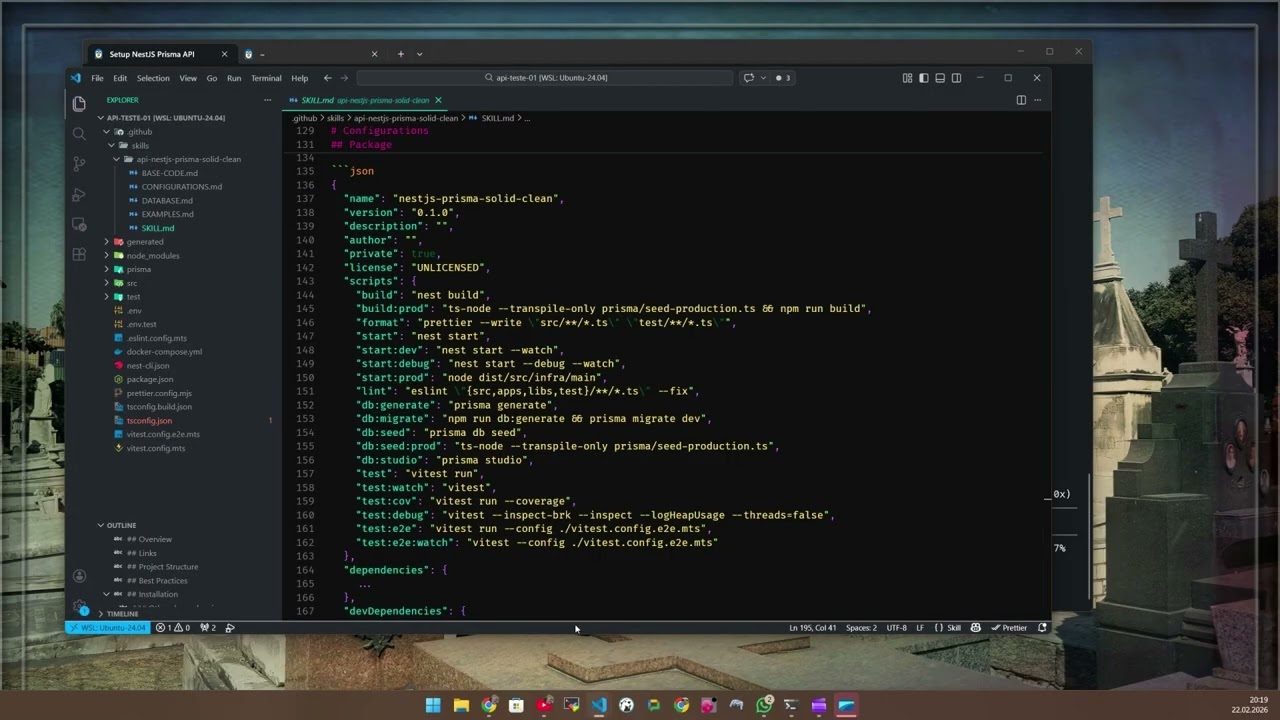Open the File menu

[97, 78]
